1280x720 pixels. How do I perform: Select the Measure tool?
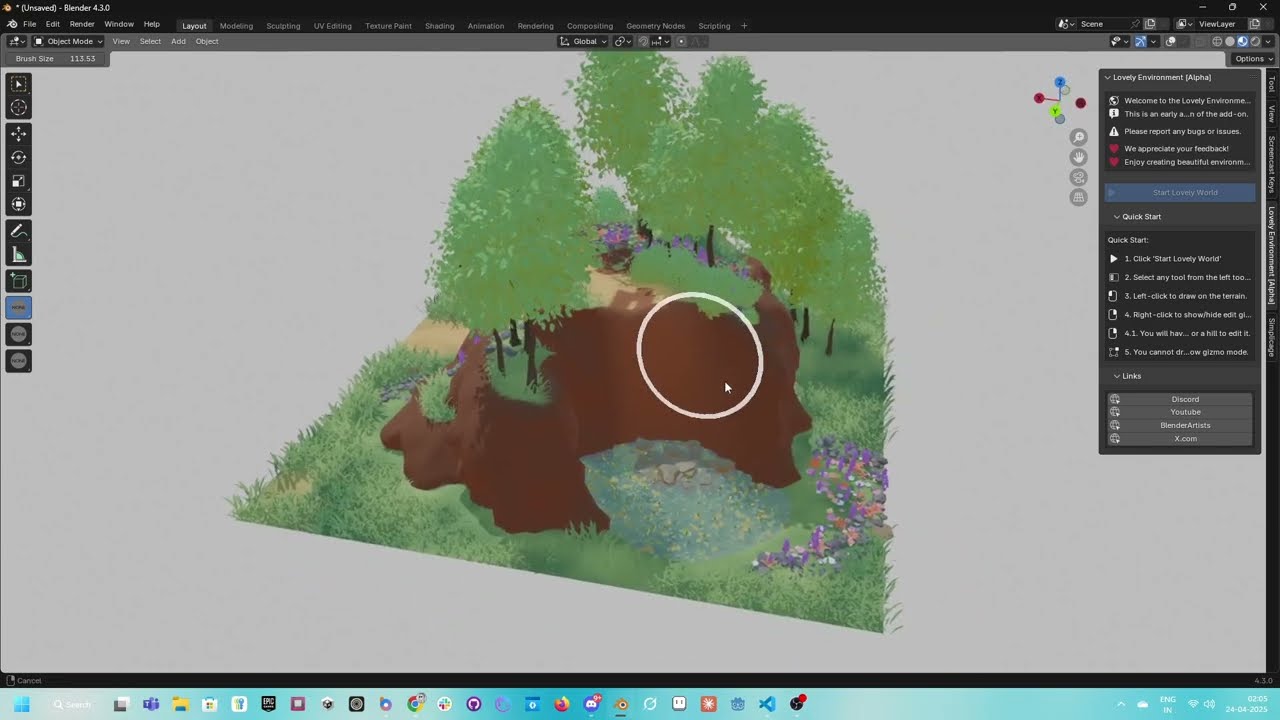click(x=18, y=255)
